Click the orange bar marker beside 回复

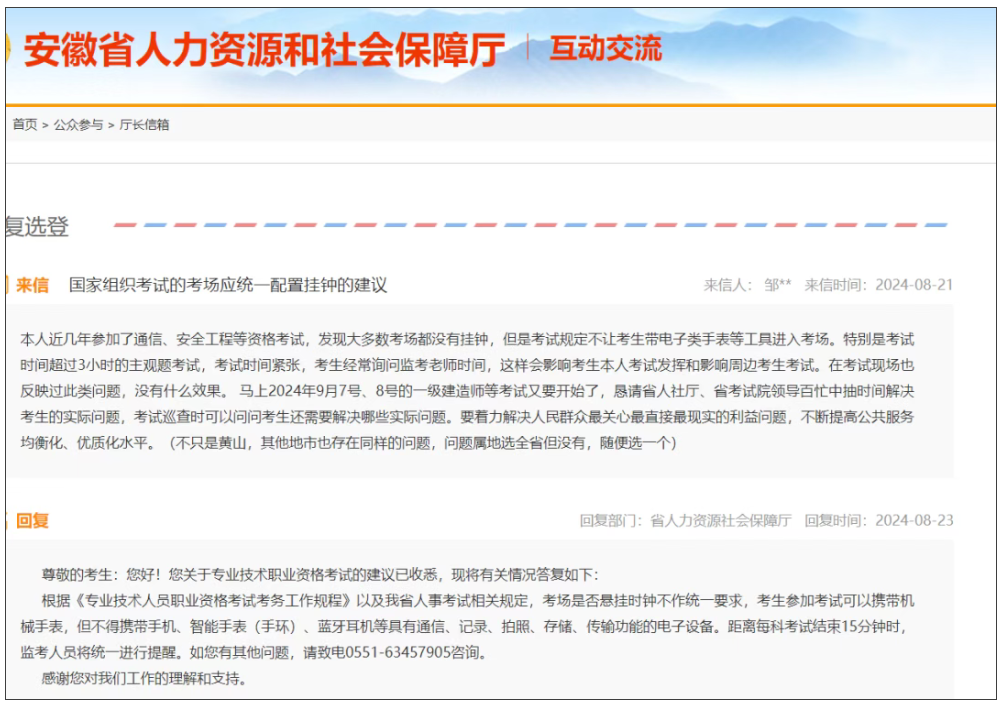pos(7,520)
